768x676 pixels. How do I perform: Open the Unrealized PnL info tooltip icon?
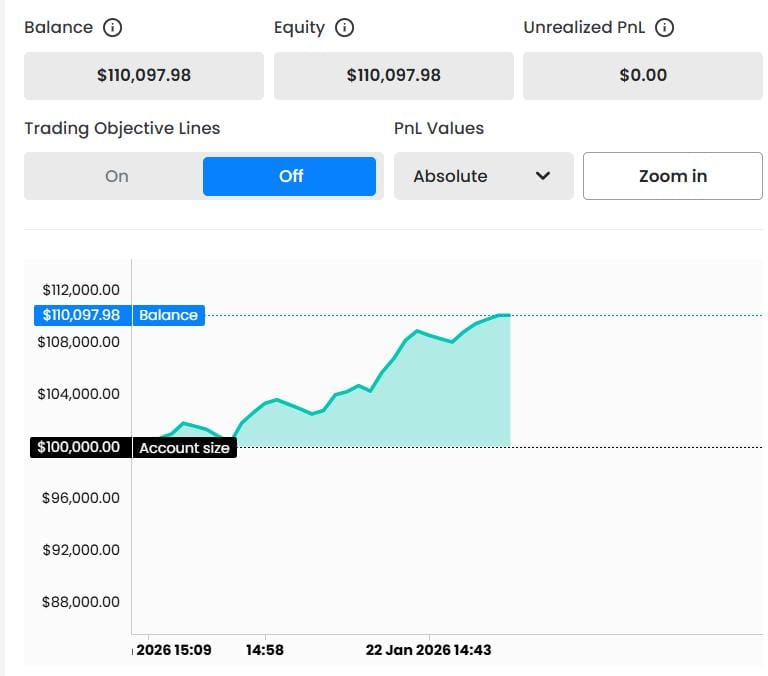click(664, 28)
